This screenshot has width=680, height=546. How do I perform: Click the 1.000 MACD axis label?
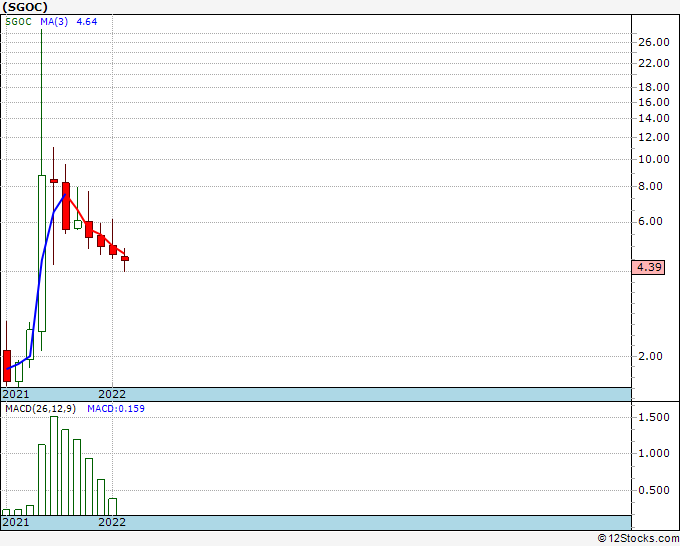pyautogui.click(x=654, y=453)
